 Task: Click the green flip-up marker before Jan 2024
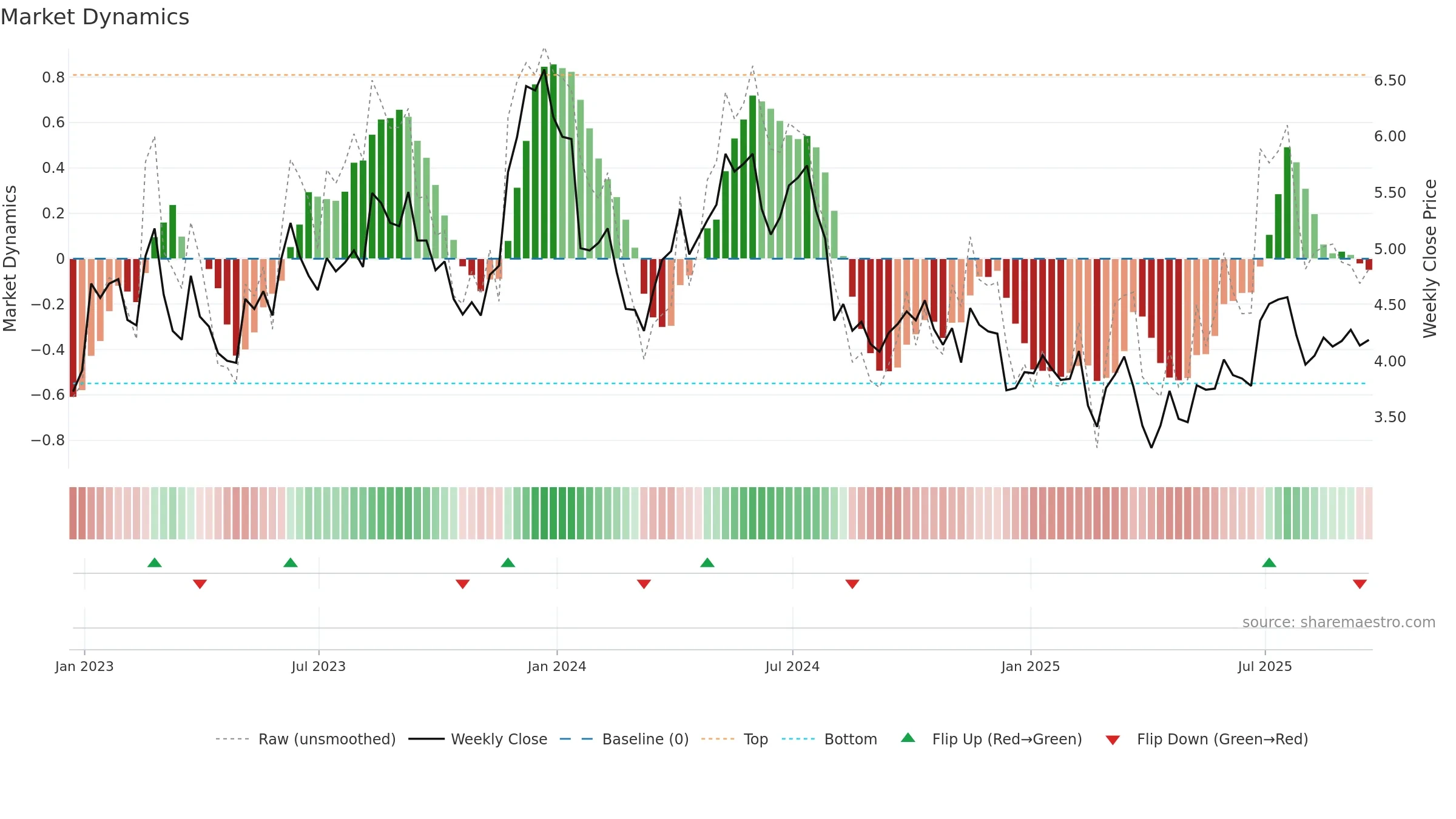508,562
